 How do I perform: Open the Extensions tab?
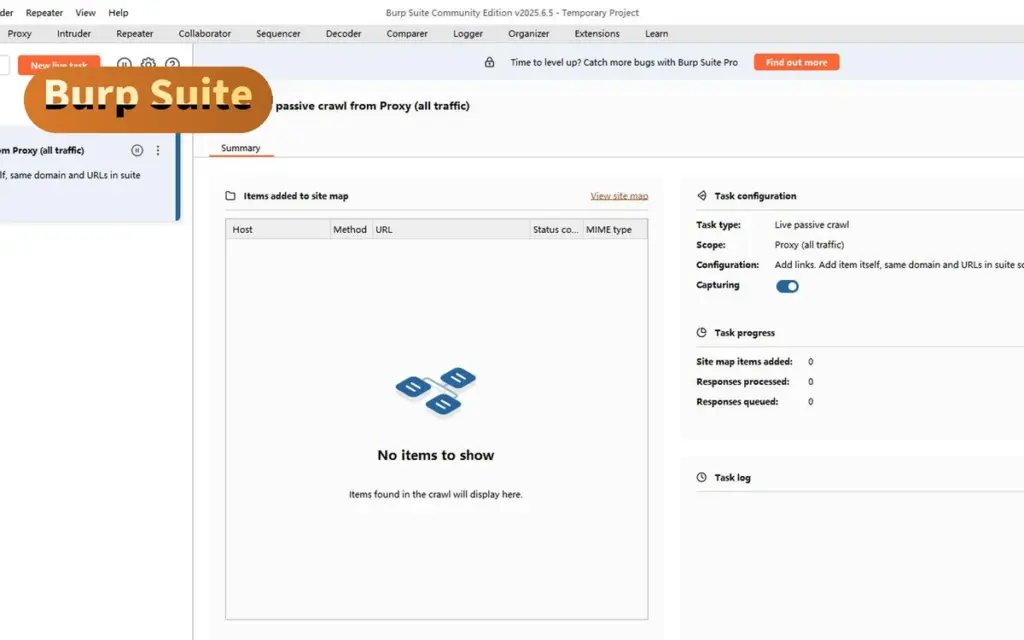click(x=597, y=34)
